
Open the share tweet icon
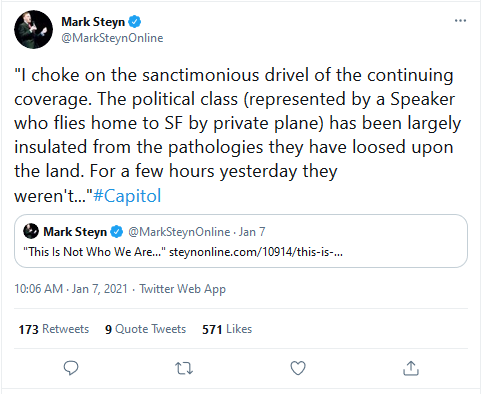[x=411, y=368]
